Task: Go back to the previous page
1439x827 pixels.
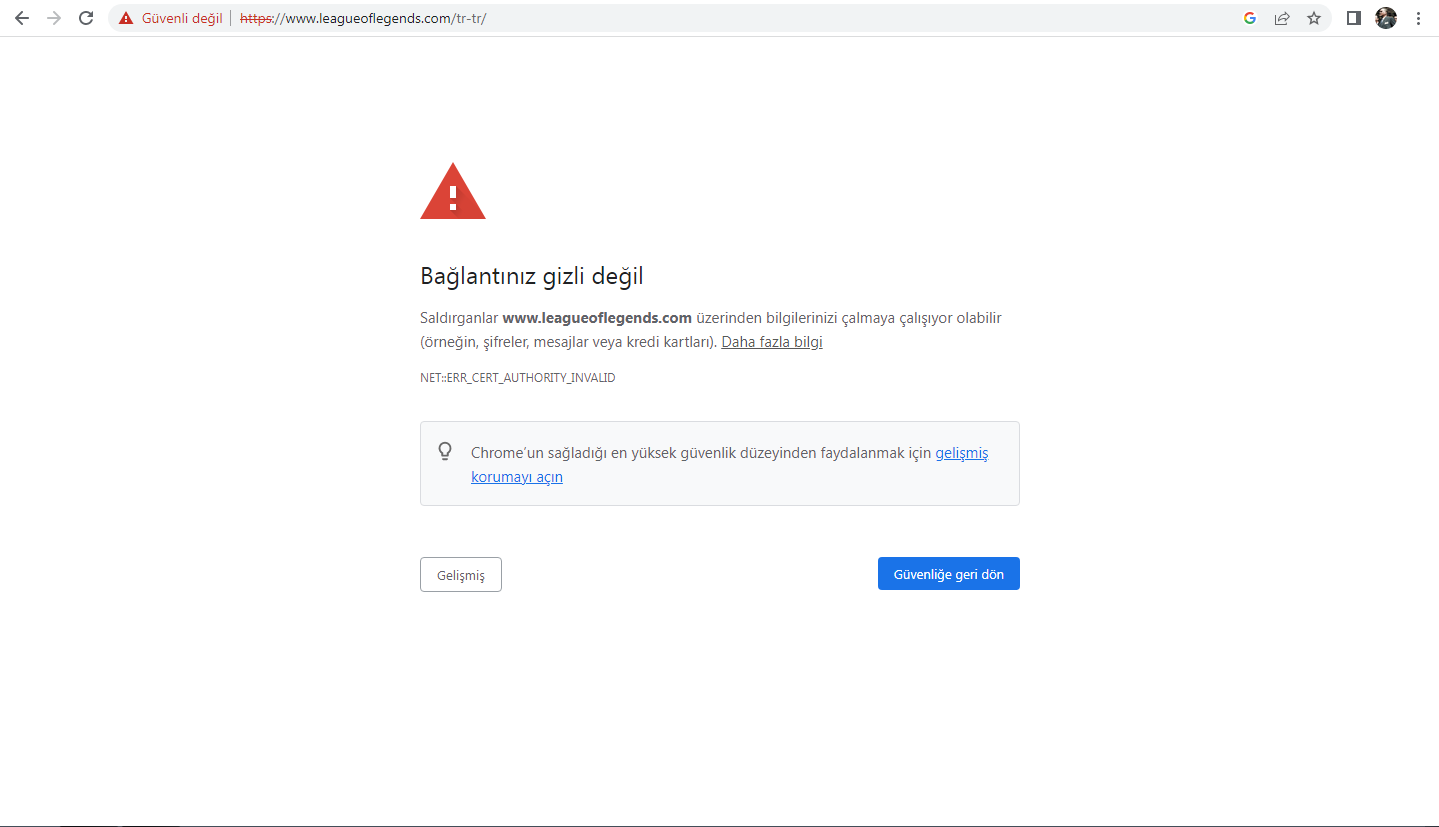Action: pos(22,18)
